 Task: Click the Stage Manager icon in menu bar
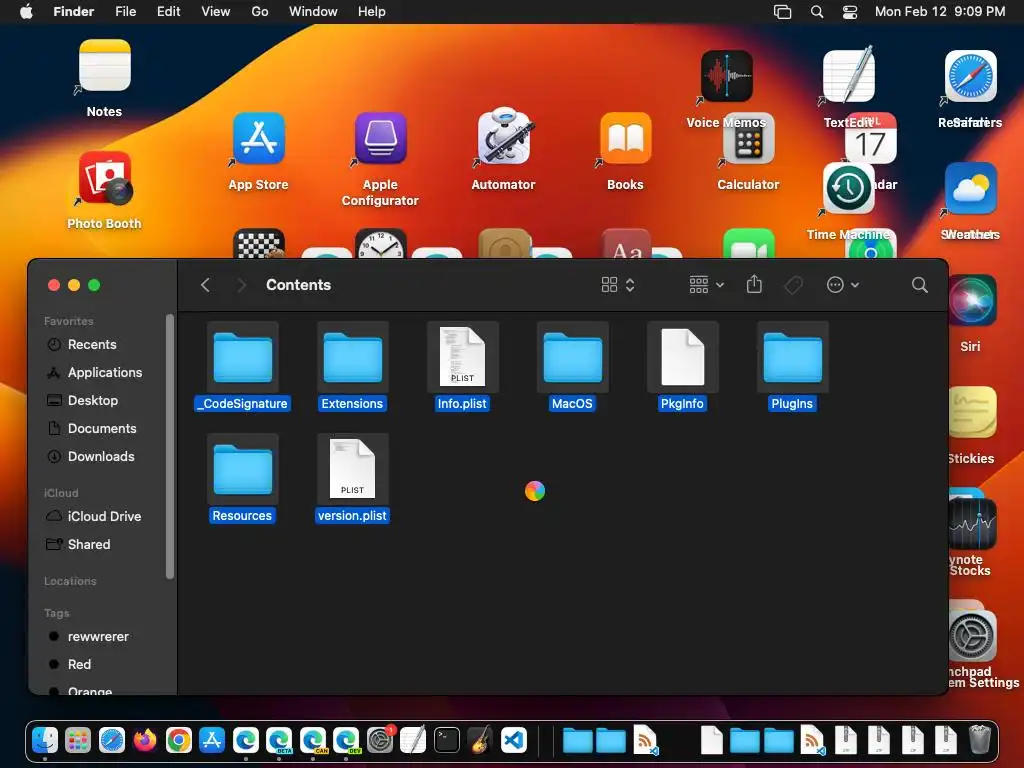tap(782, 12)
